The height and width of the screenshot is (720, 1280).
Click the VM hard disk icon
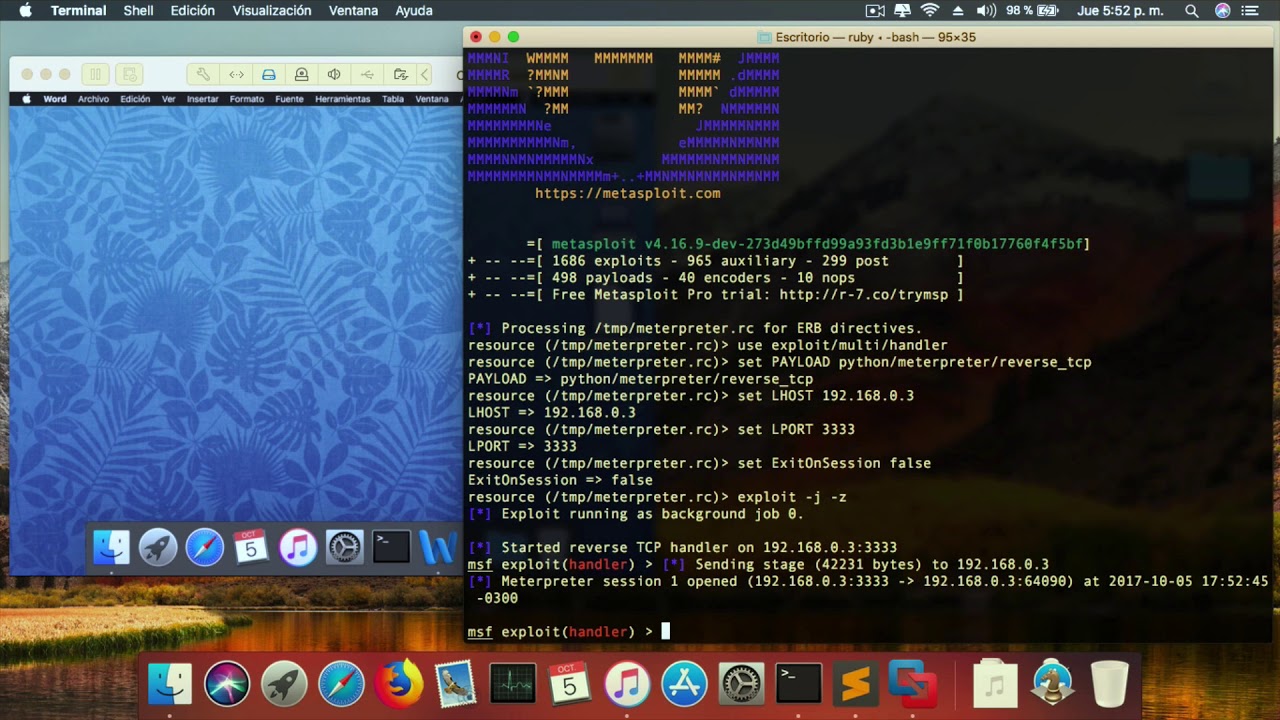coord(269,74)
